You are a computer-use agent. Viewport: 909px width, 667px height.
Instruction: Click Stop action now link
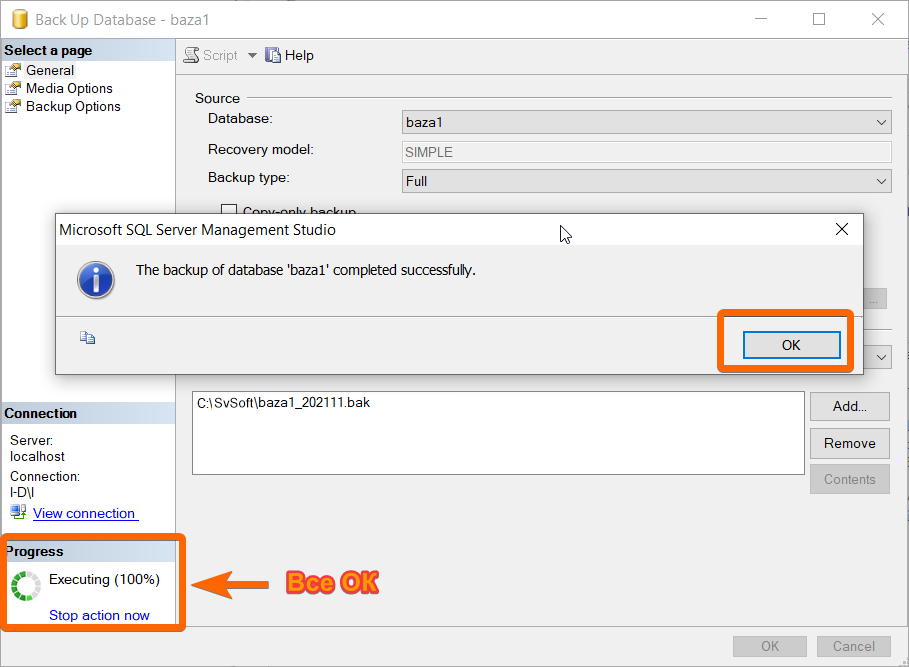pyautogui.click(x=99, y=615)
